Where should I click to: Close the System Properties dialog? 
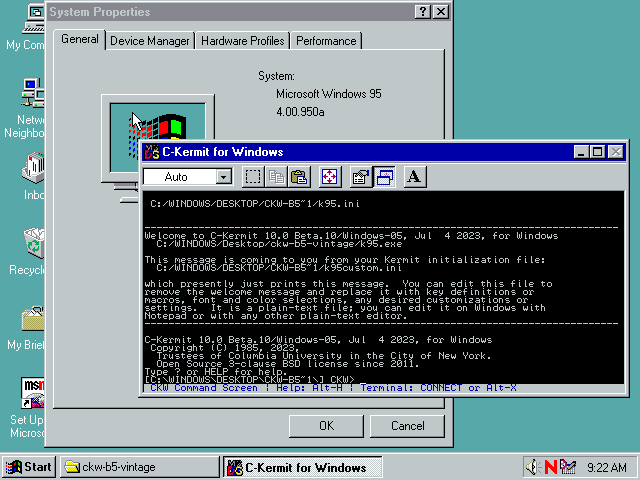point(441,12)
